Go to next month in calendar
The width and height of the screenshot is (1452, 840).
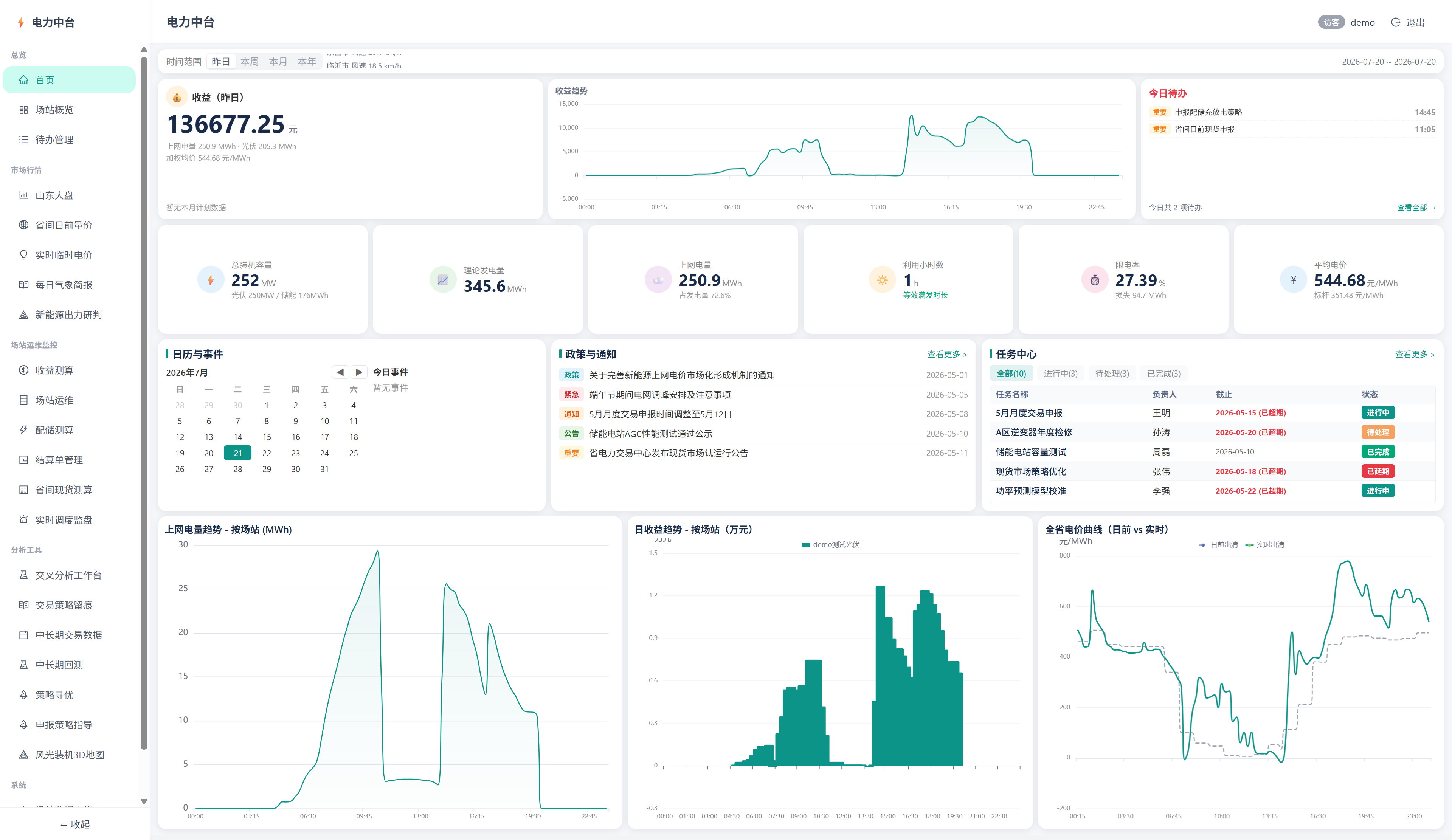(x=358, y=372)
